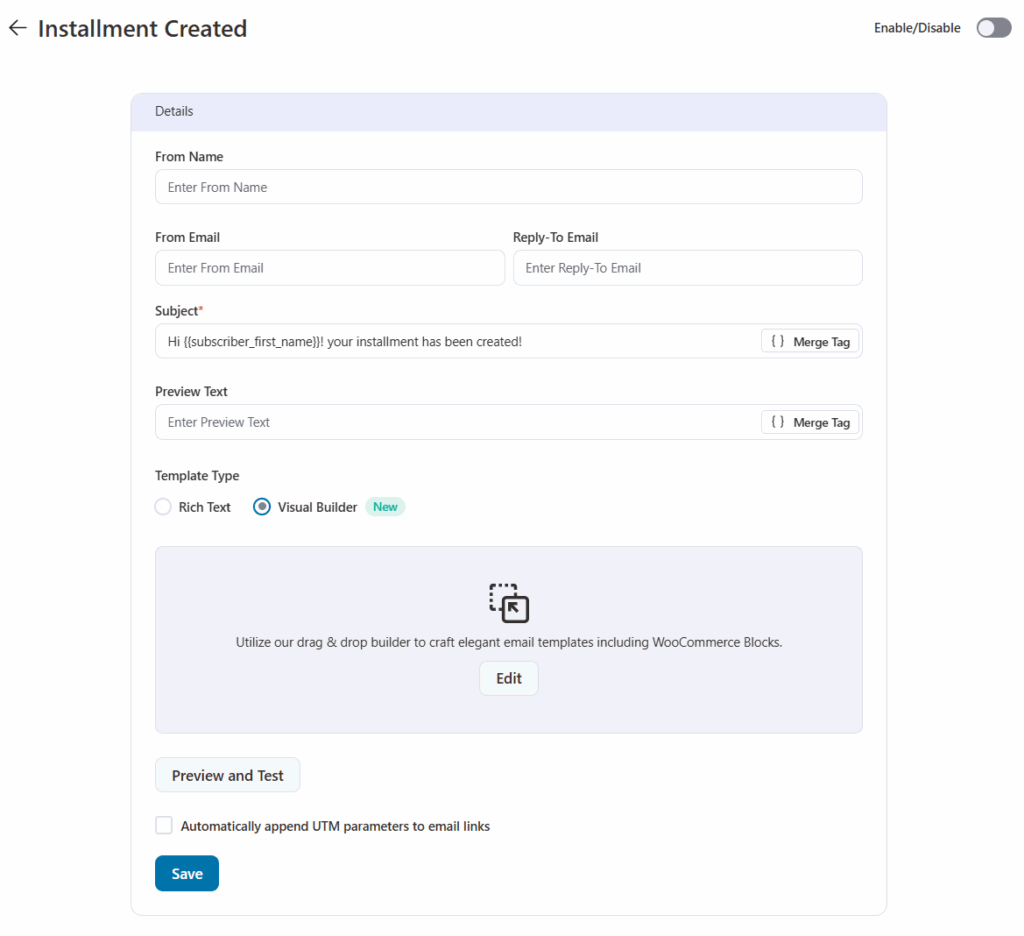Click the Reply-To Email input box

(687, 268)
